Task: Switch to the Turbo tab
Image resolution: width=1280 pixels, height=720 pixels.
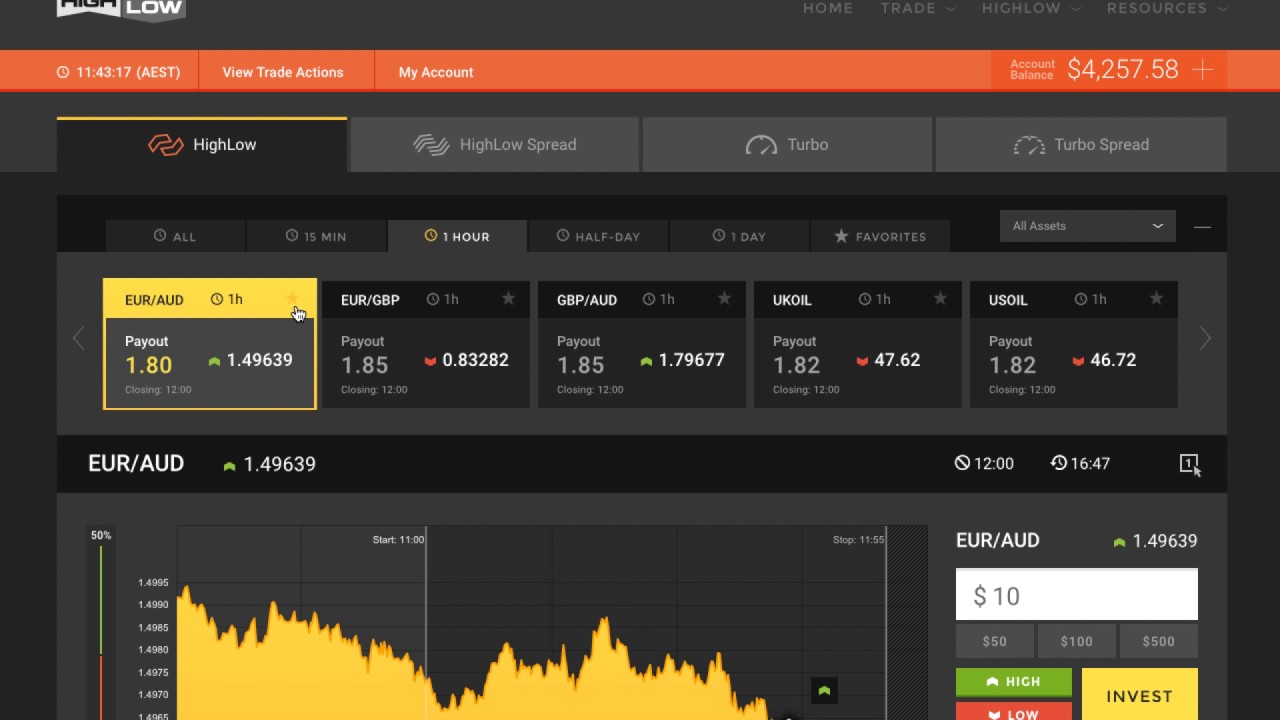Action: pos(787,145)
